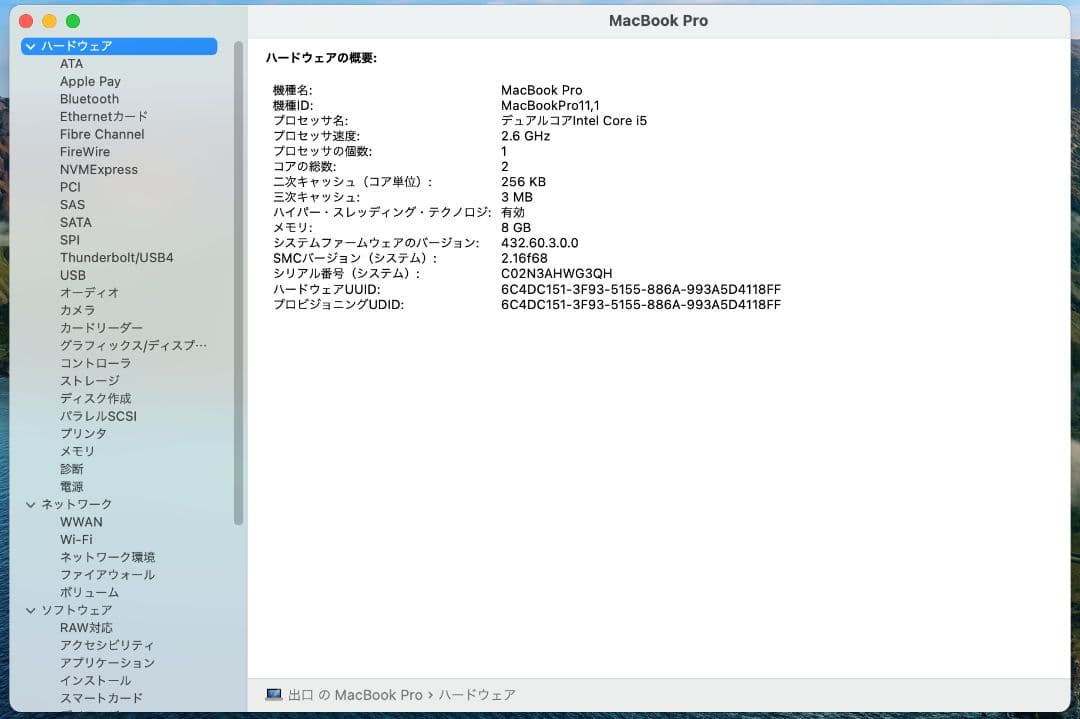Select Wi-Fi in the sidebar
Screen dimensions: 1080x719
[x=76, y=539]
